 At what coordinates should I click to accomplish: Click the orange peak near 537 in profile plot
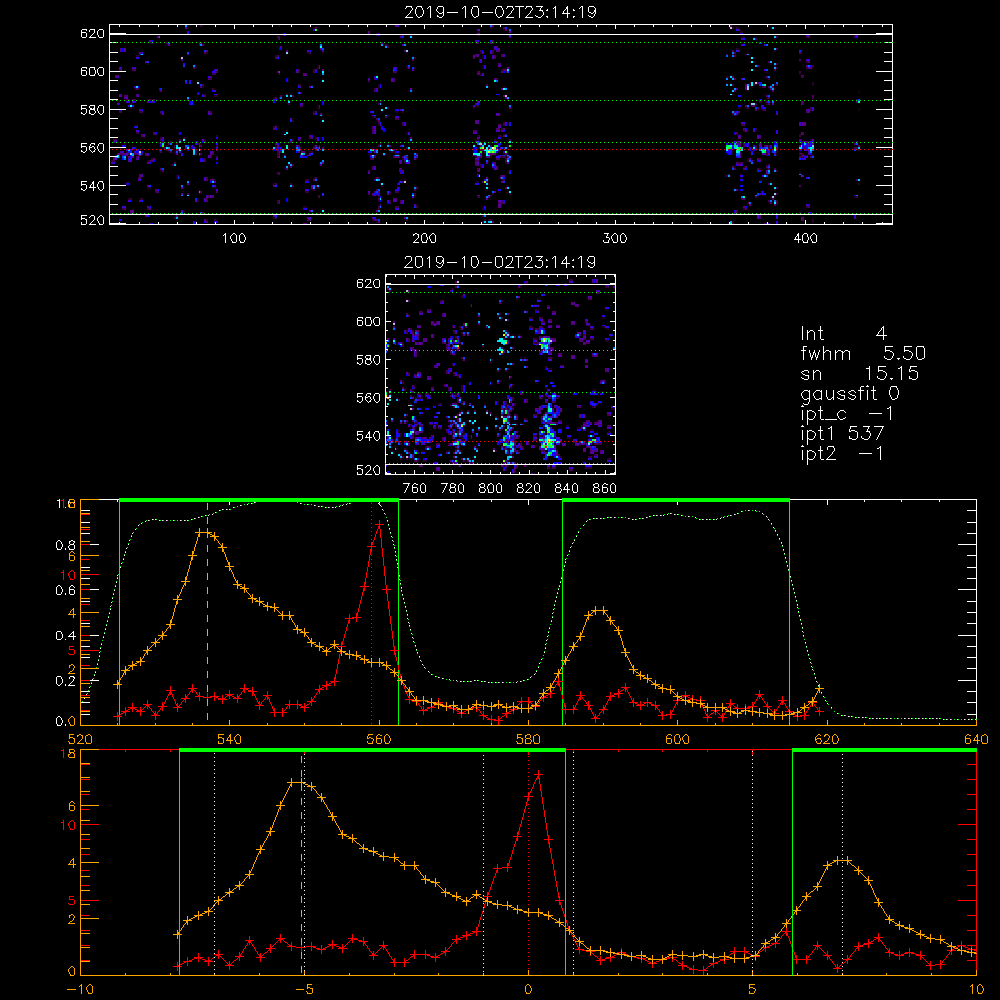[x=204, y=531]
